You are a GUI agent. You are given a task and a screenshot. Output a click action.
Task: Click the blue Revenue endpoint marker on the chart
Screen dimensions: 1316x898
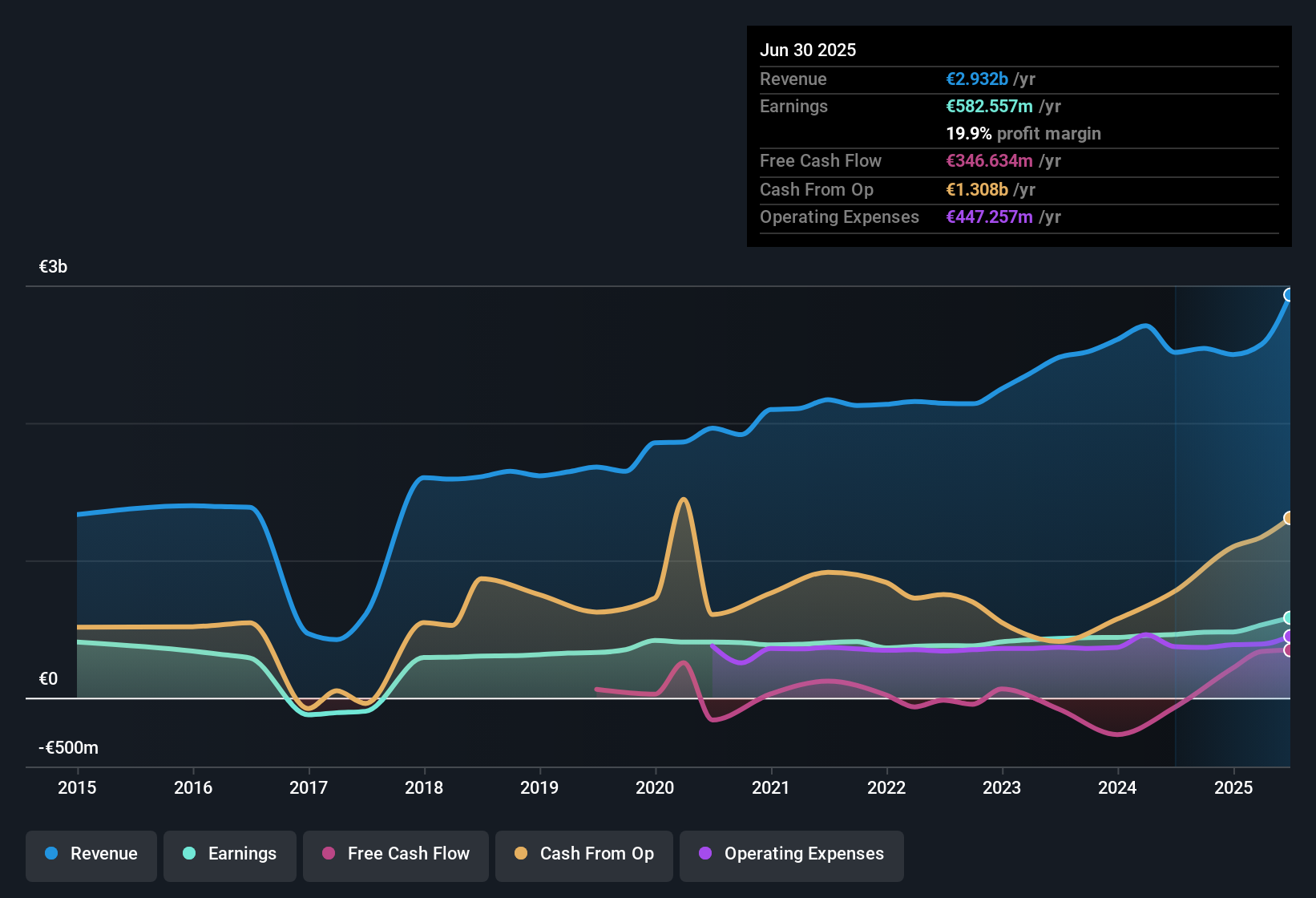[x=1287, y=295]
